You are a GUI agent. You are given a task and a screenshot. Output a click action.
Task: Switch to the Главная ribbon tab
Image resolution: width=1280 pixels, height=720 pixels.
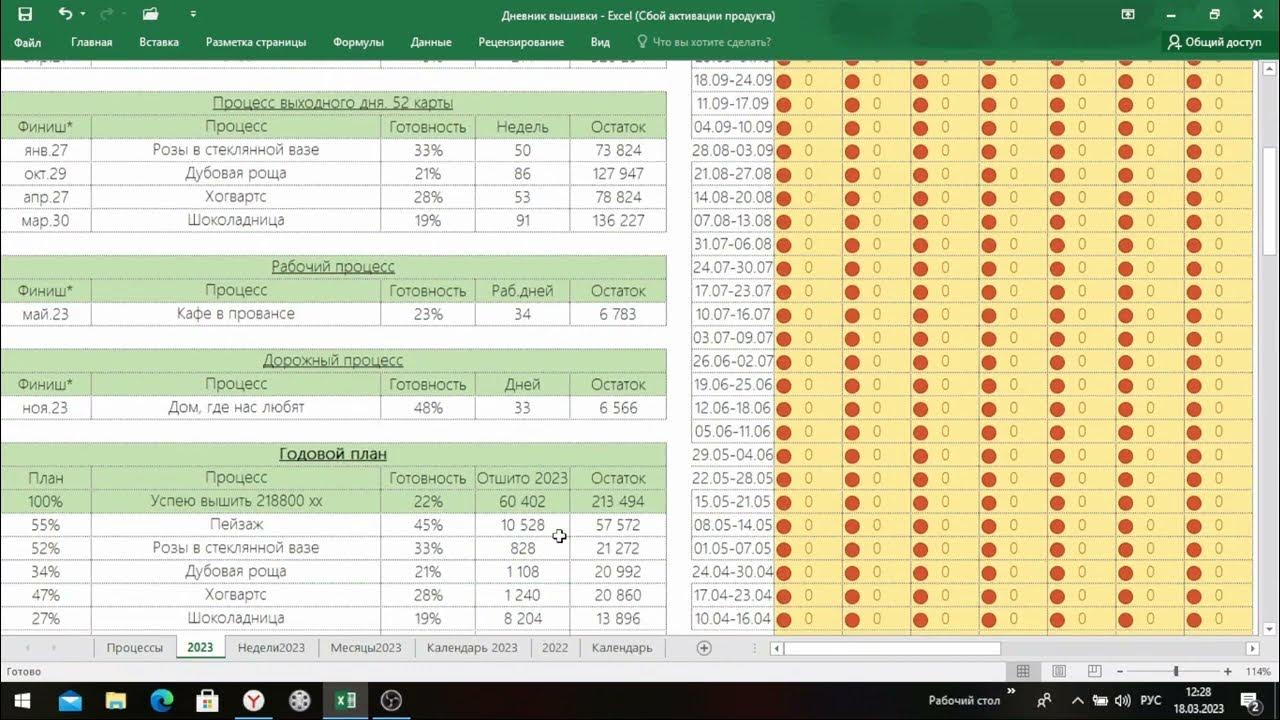92,43
